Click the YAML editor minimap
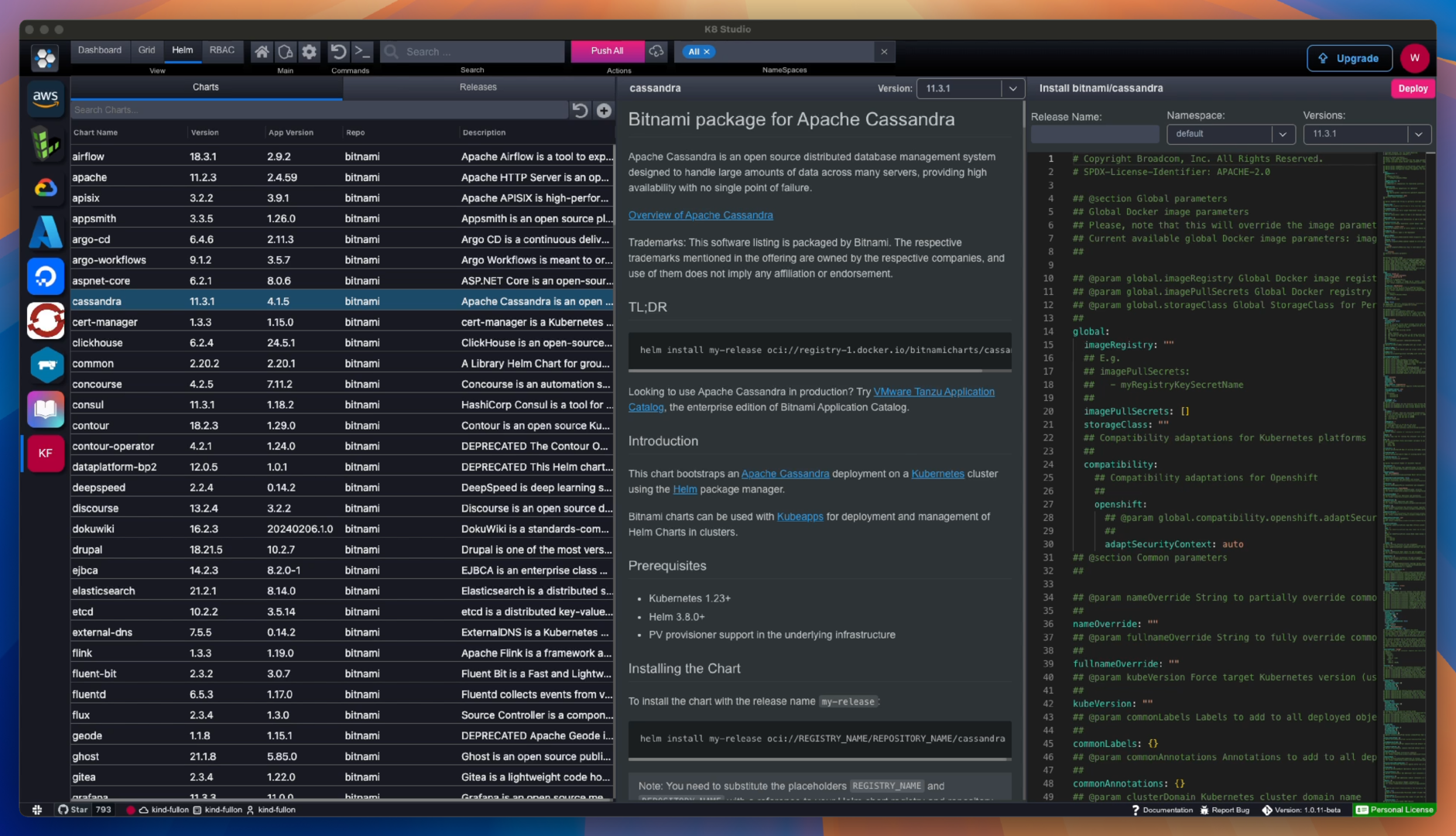This screenshot has width=1456, height=836. tap(1405, 476)
